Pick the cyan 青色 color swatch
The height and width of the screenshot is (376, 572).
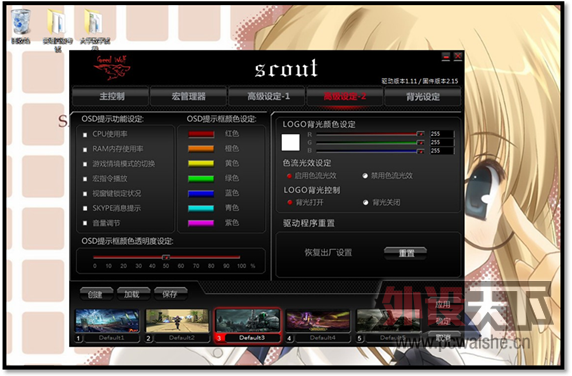pos(201,208)
